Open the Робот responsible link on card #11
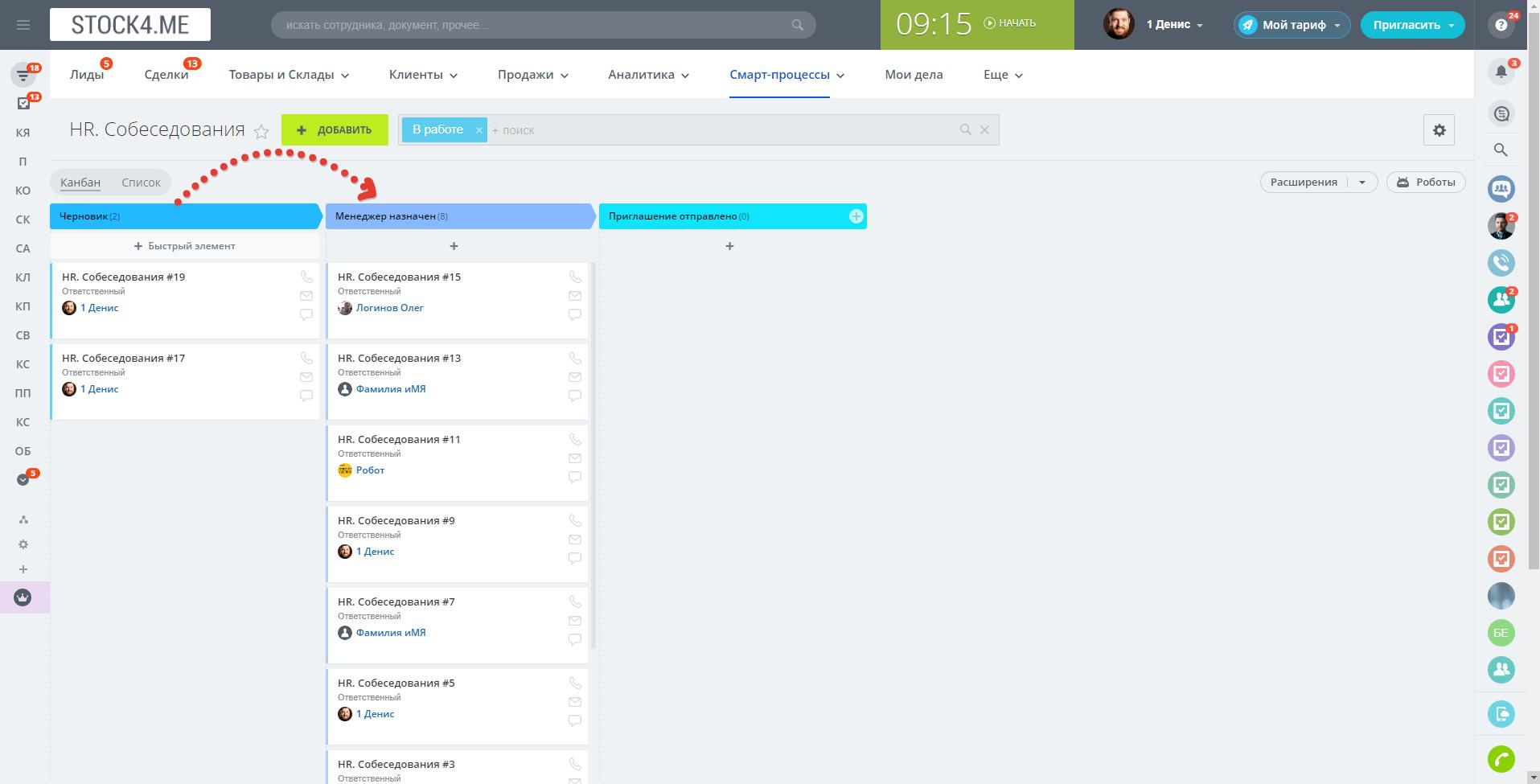 click(371, 470)
